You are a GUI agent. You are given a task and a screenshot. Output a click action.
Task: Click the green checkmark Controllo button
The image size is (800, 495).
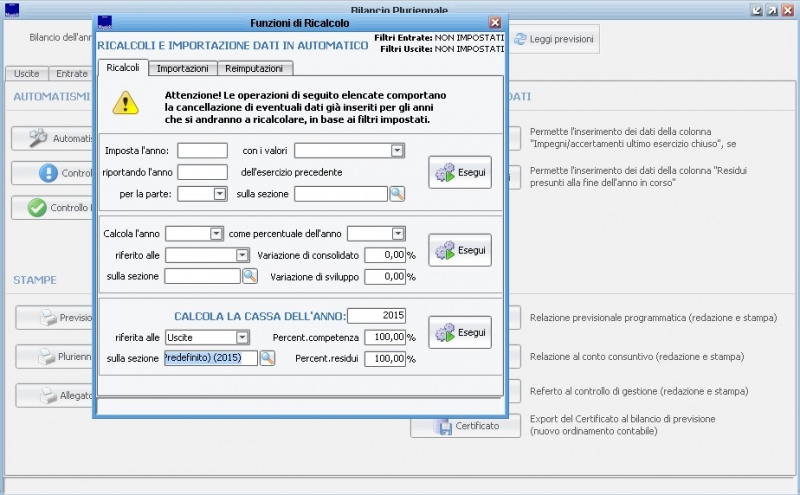(x=52, y=208)
